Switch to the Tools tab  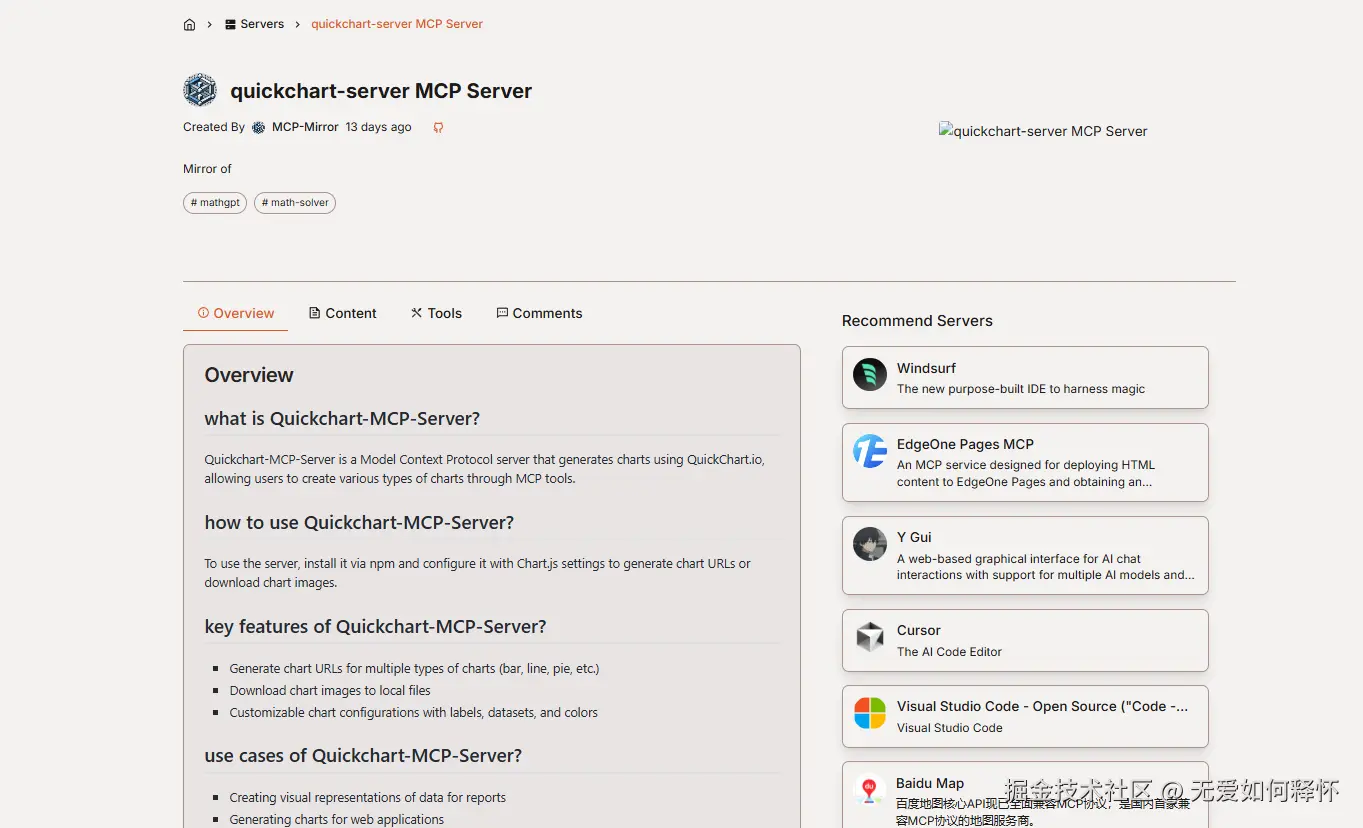tap(436, 313)
